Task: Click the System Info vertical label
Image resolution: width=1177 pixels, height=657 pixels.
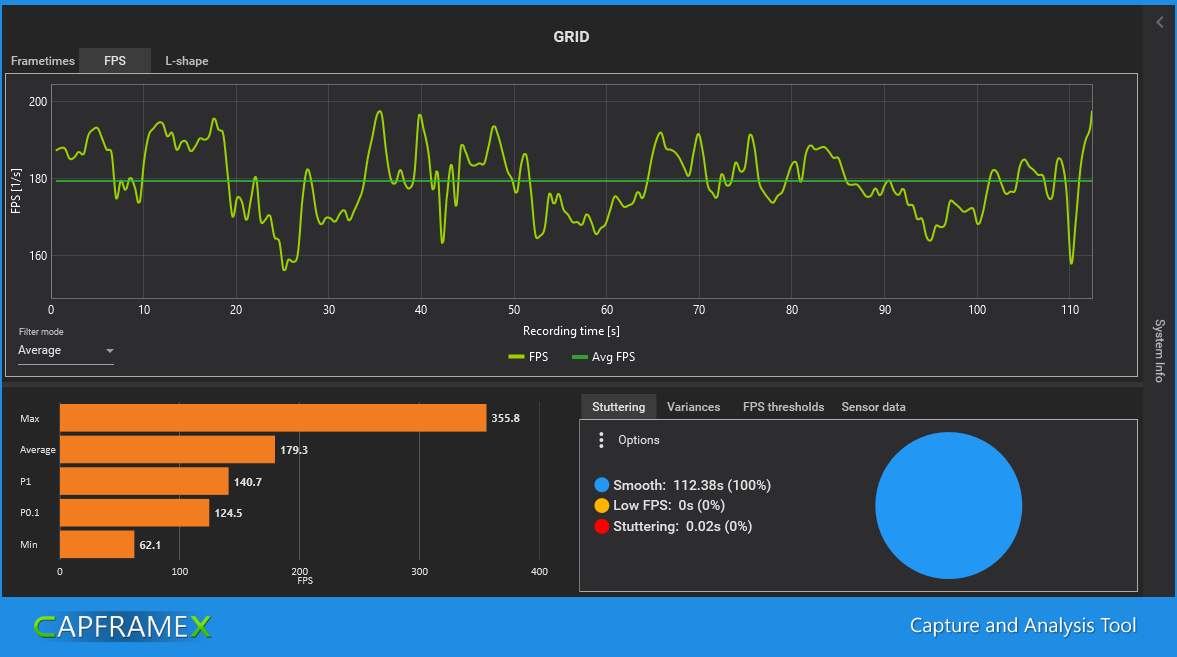Action: pos(1160,351)
